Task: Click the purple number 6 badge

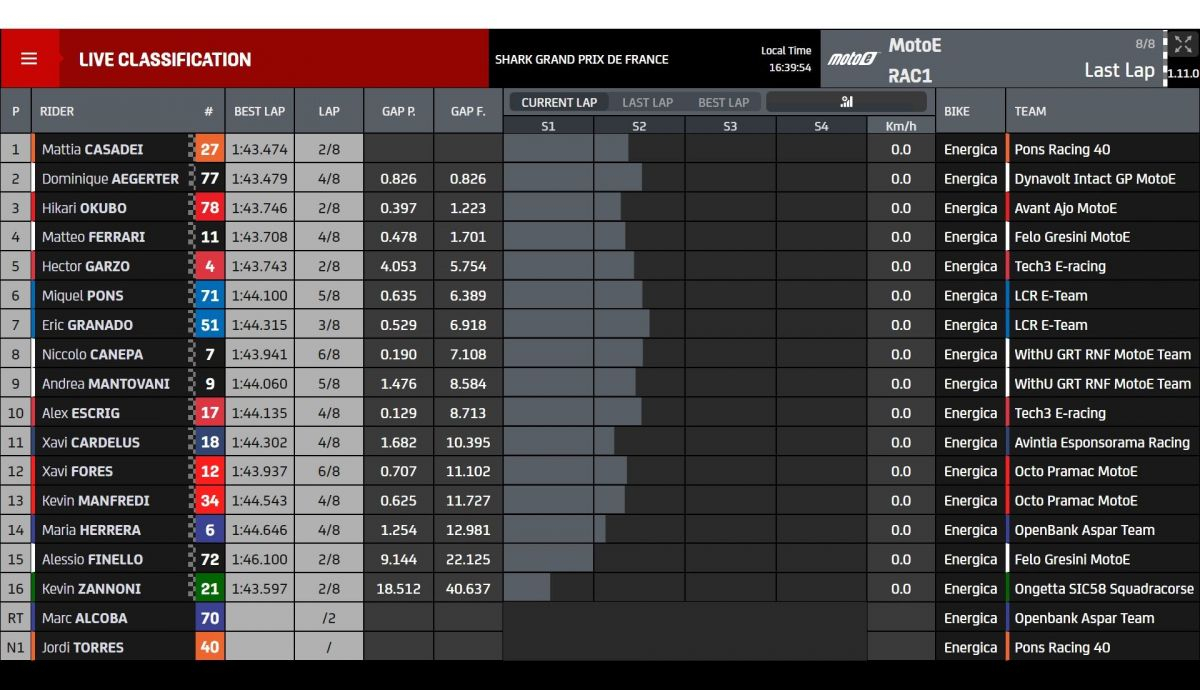Action: pos(209,530)
